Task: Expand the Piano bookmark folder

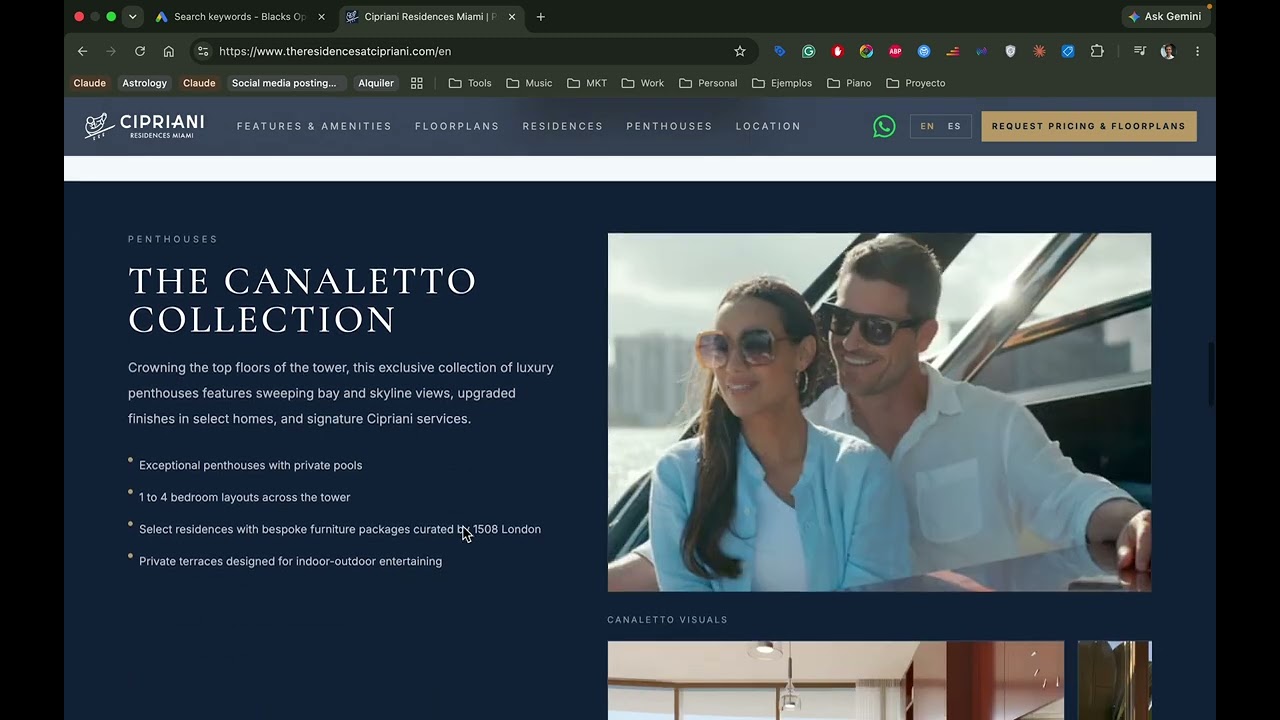Action: [849, 83]
